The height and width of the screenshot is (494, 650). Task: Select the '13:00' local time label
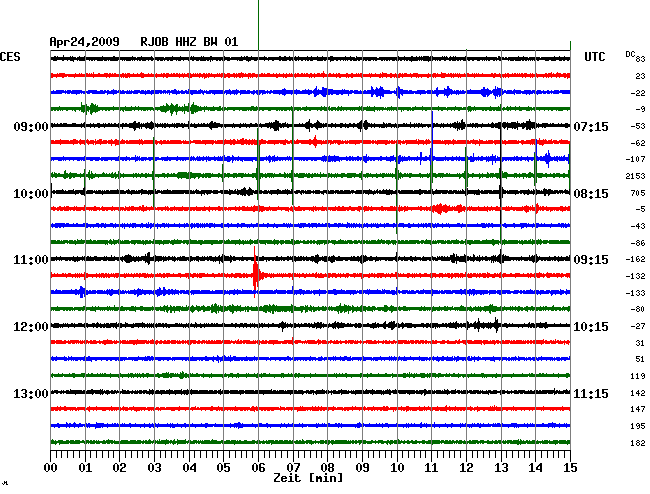pos(31,393)
